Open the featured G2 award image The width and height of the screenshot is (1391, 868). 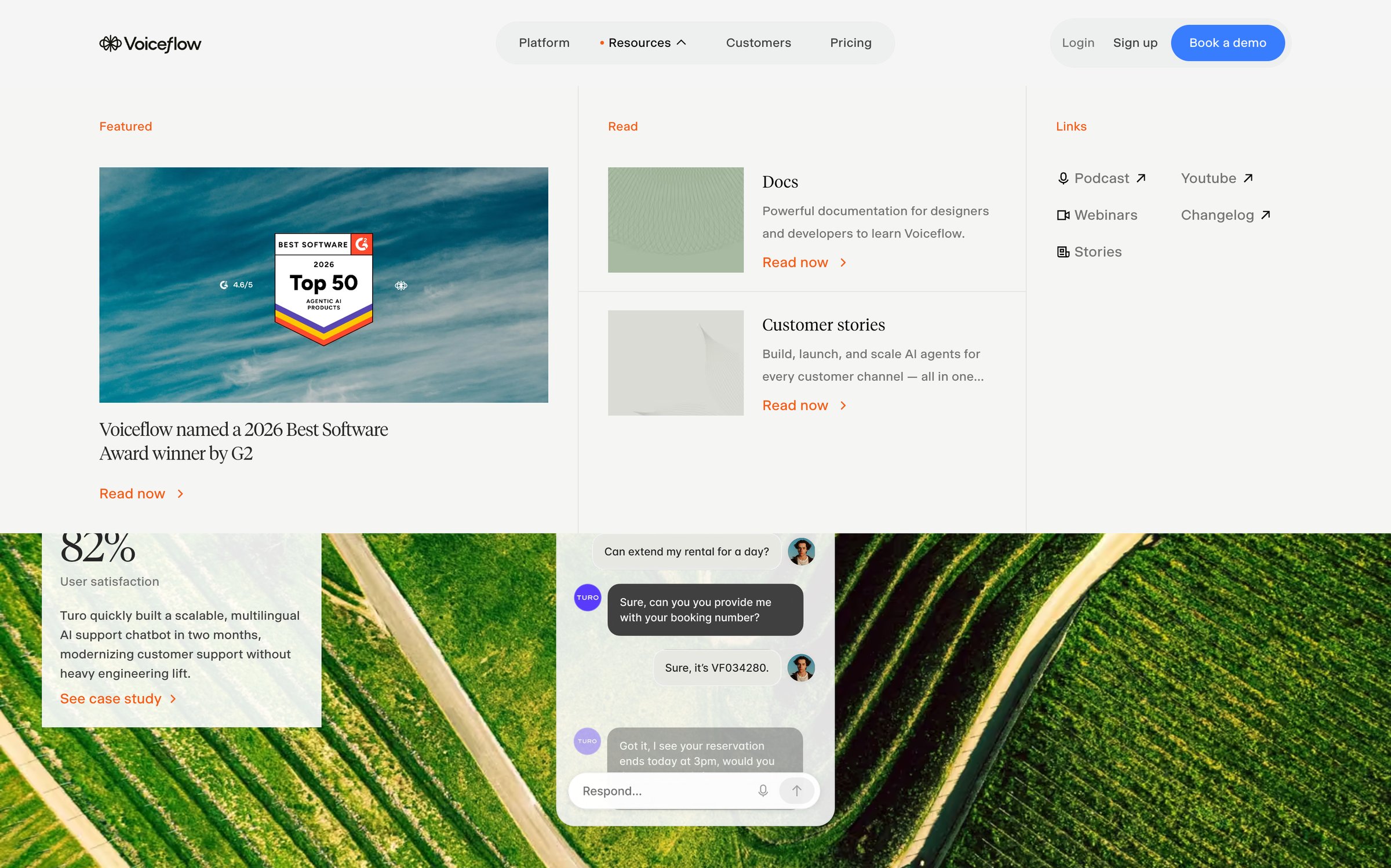coord(323,285)
